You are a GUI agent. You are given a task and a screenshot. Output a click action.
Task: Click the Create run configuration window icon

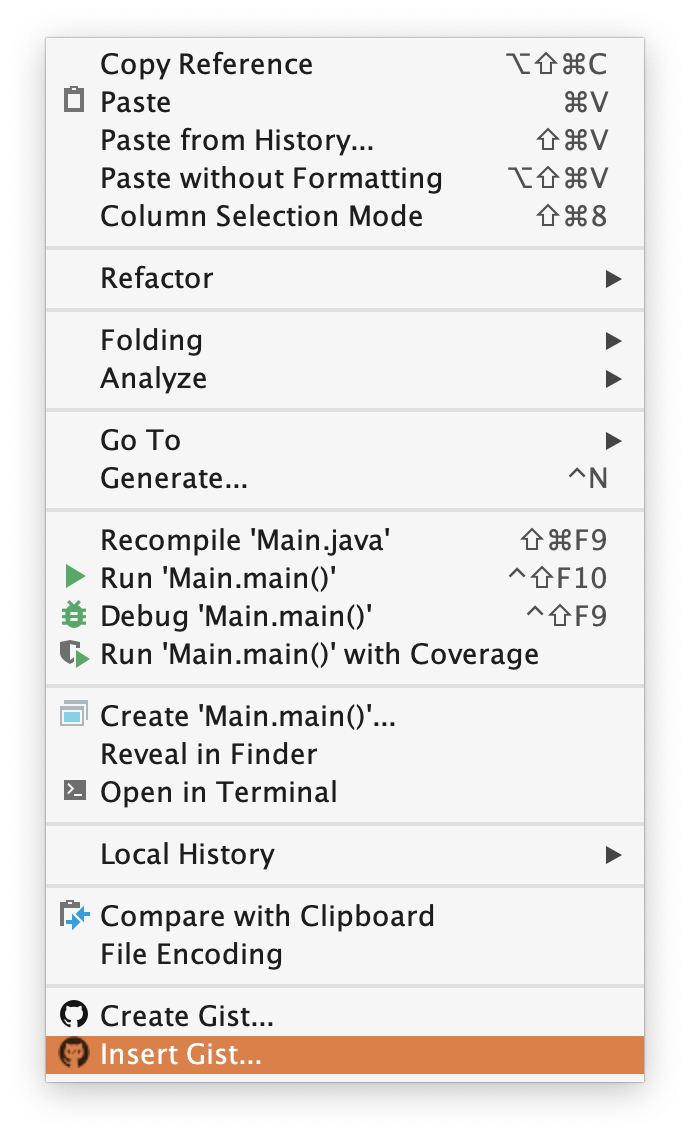[x=74, y=716]
